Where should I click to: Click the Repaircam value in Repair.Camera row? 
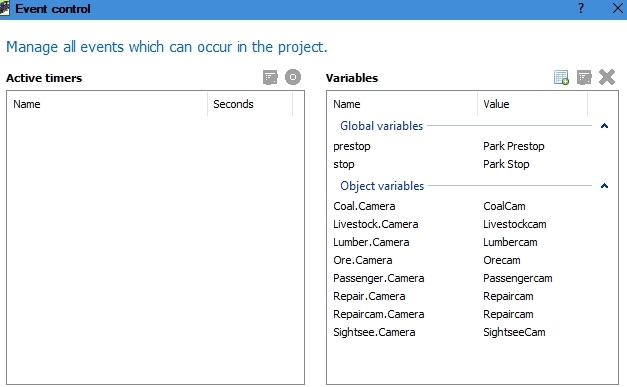[x=508, y=296]
